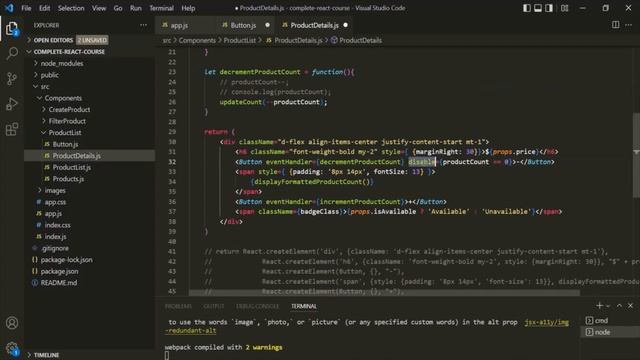
Task: Click the unsaved dot on Button.js tab
Action: coord(267,25)
